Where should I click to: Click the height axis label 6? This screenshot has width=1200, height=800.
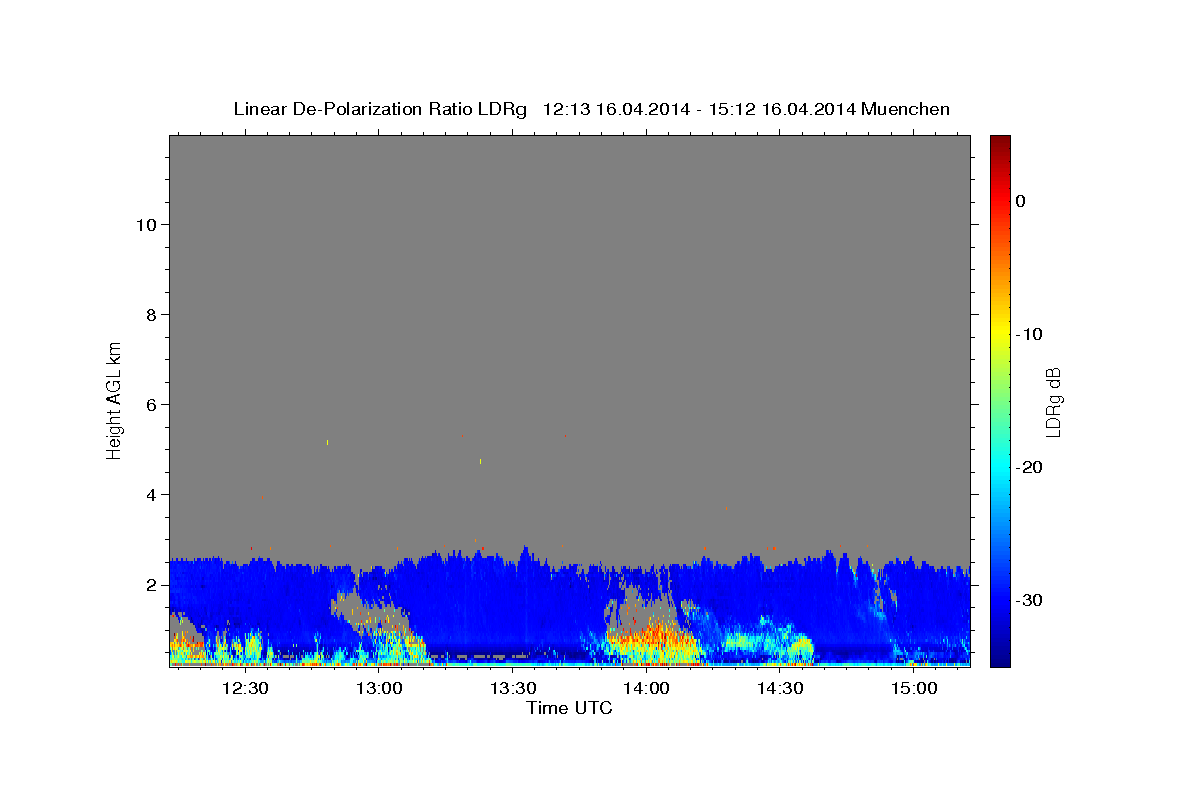(151, 404)
